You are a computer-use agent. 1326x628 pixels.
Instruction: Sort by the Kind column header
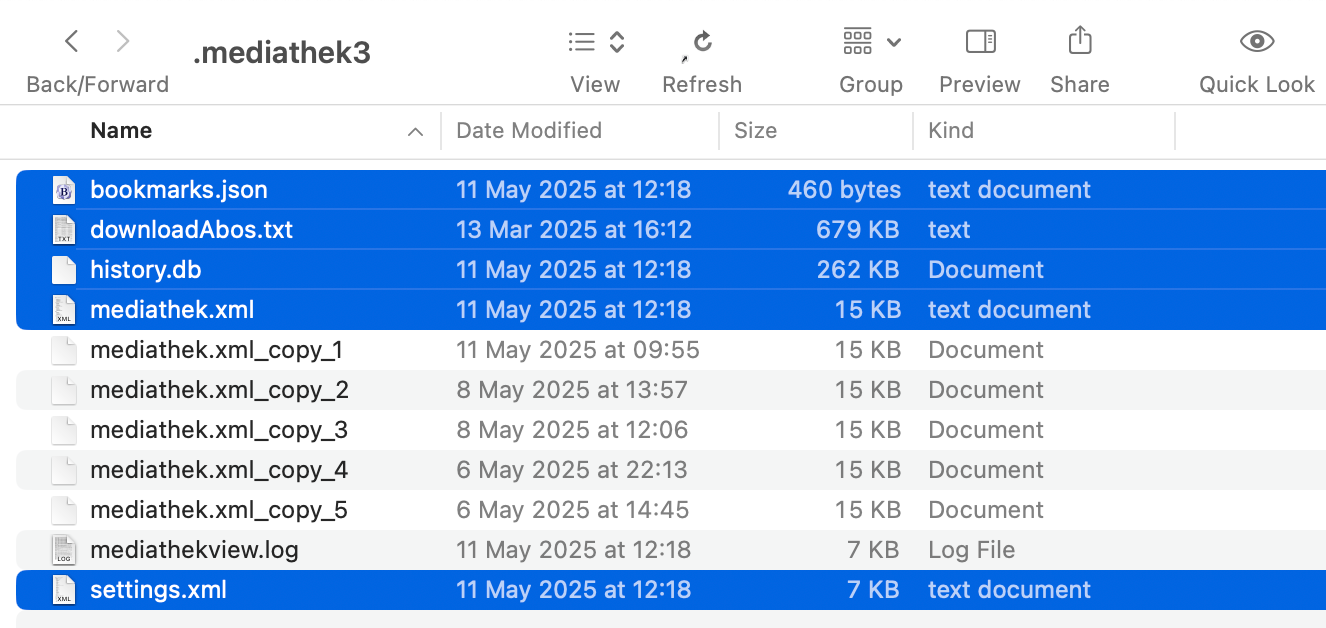(x=951, y=130)
